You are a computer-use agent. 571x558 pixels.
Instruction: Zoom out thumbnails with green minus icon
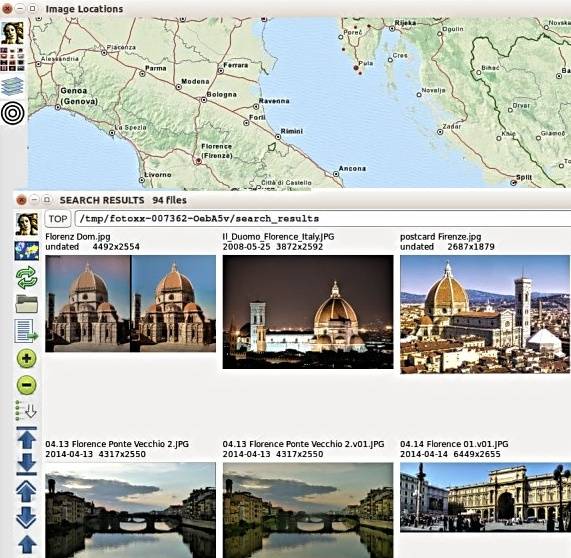click(27, 385)
